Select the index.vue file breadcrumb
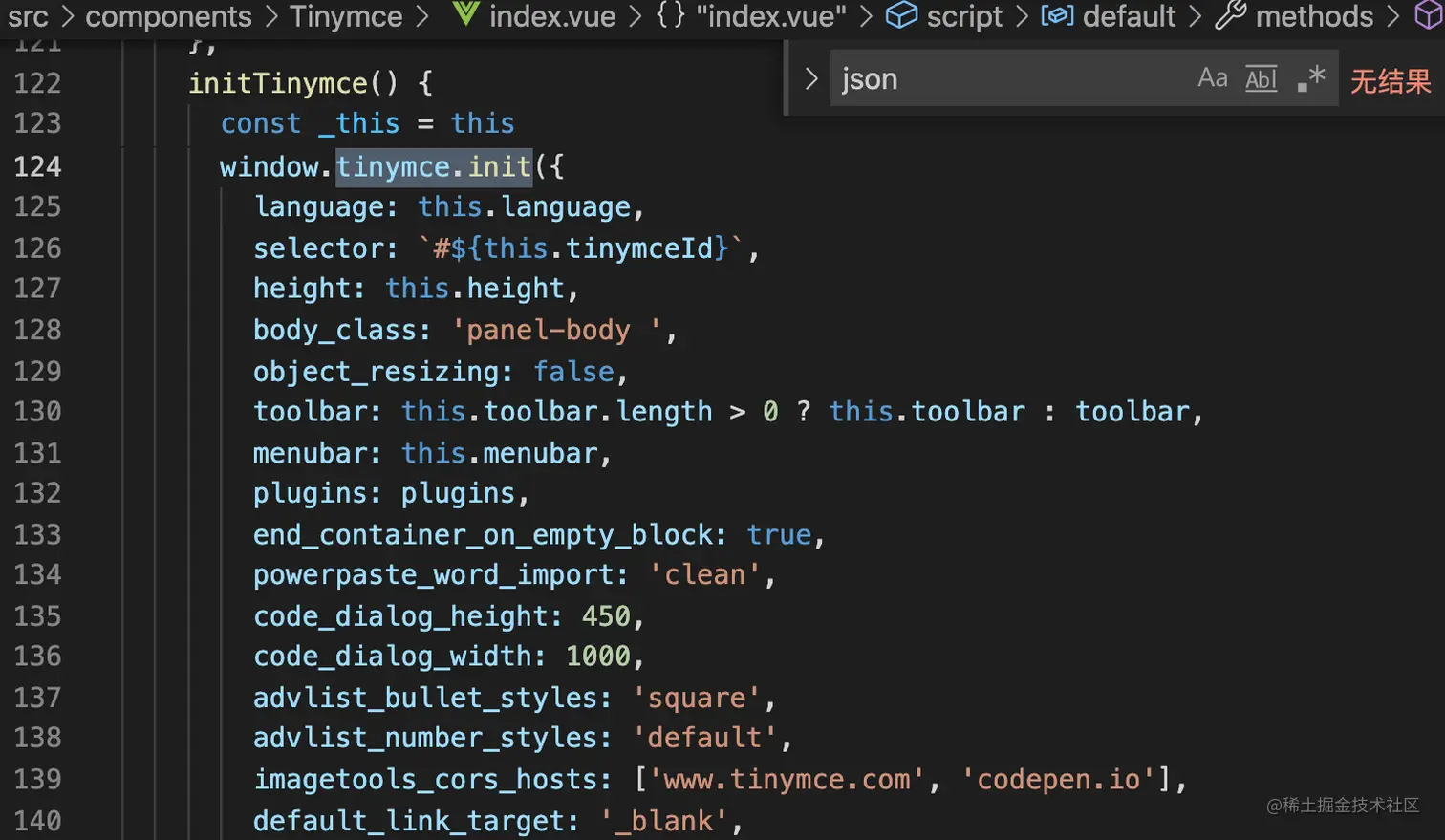 552,15
